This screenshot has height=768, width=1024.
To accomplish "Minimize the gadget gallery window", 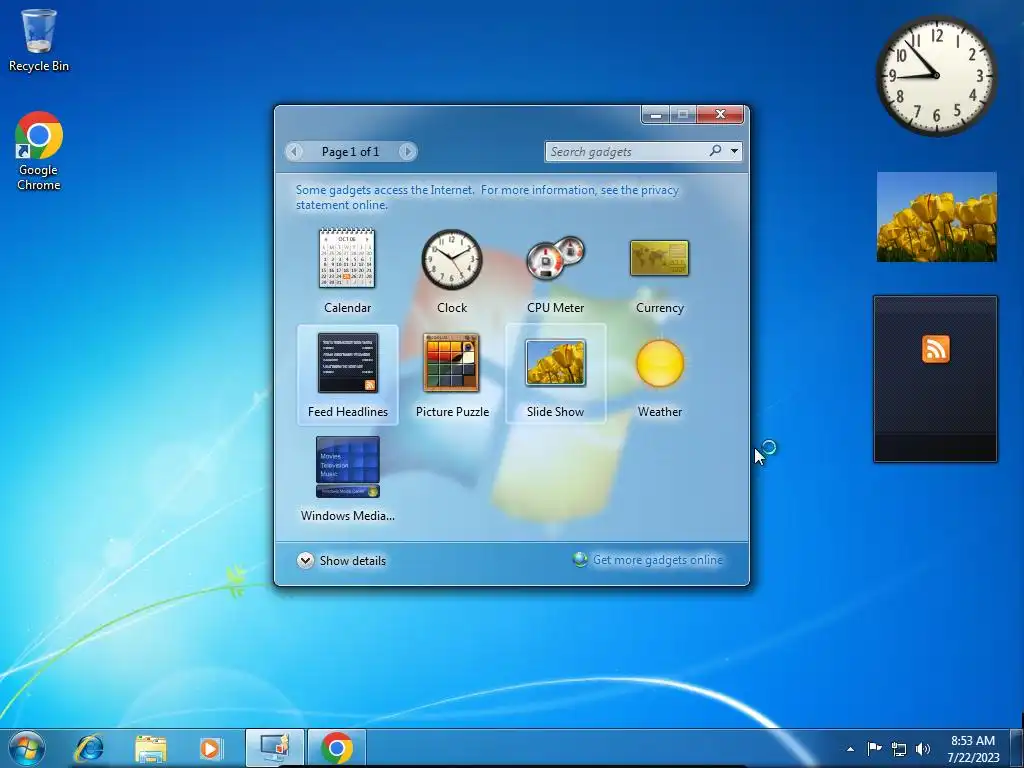I will click(655, 115).
